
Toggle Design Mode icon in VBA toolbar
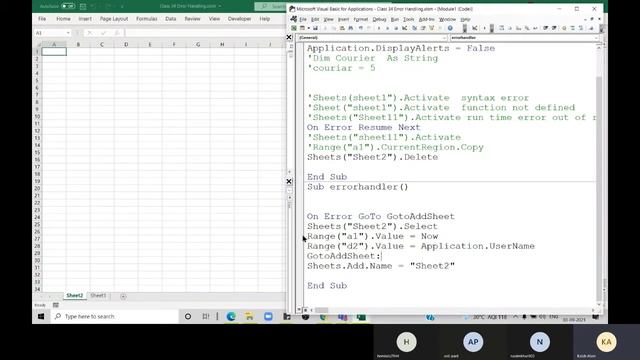[404, 28]
